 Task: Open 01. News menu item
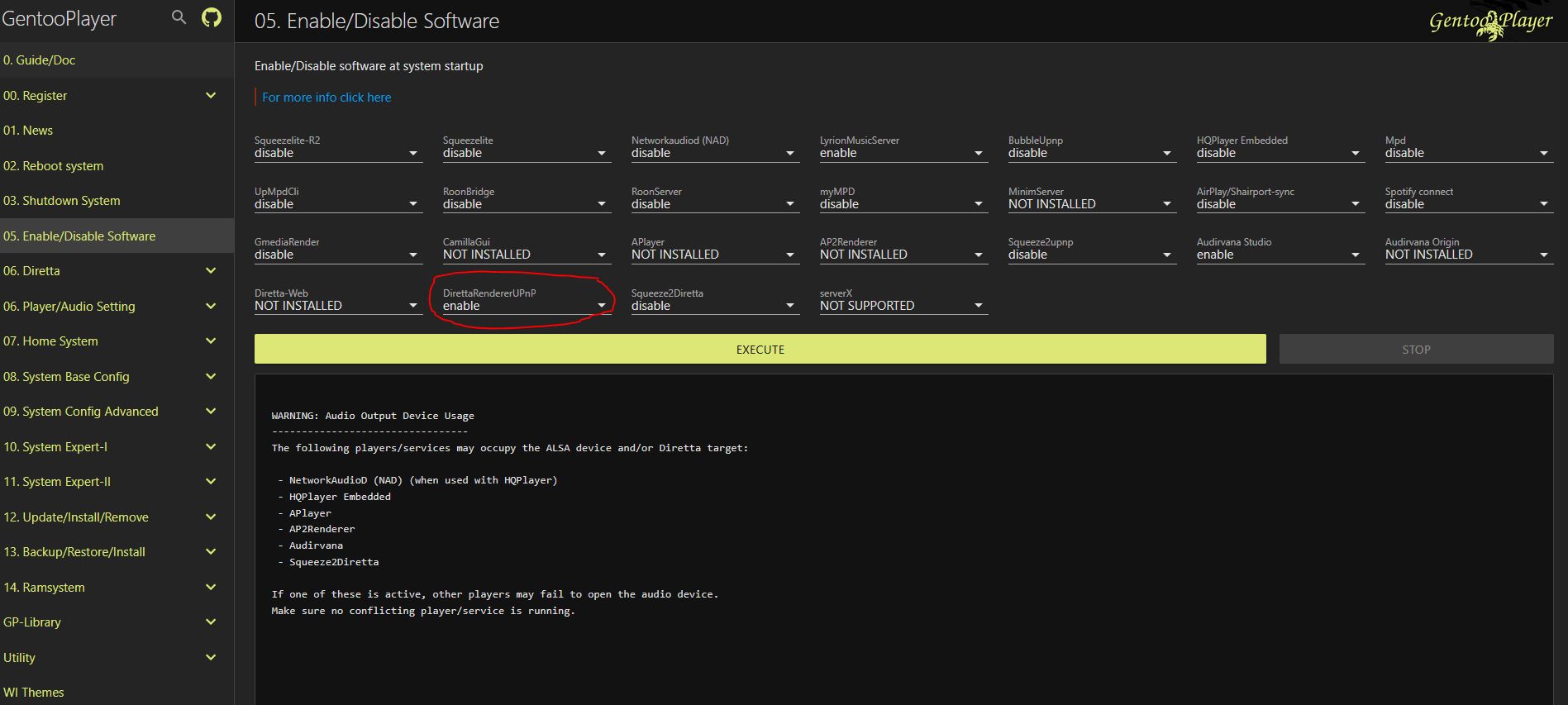tap(117, 131)
